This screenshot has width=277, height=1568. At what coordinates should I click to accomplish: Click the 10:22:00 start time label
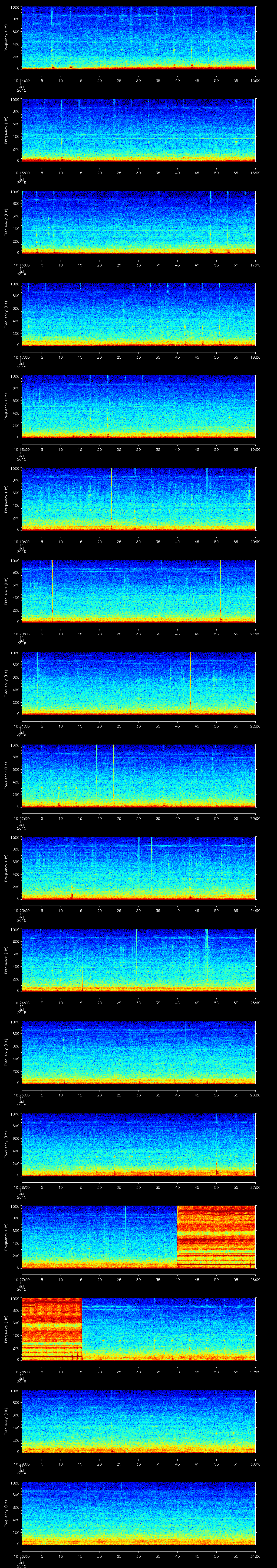coord(21,818)
